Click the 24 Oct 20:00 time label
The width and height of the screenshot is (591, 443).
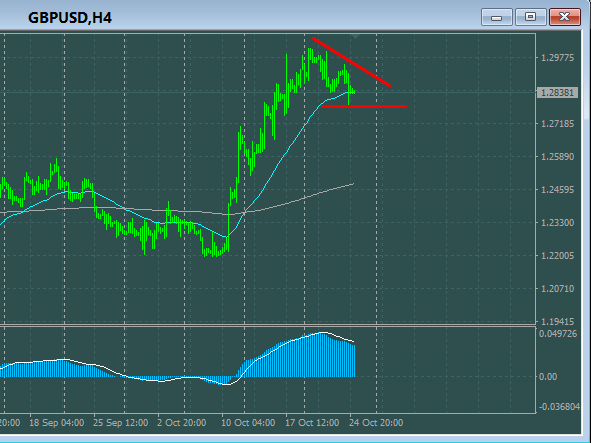coord(376,423)
